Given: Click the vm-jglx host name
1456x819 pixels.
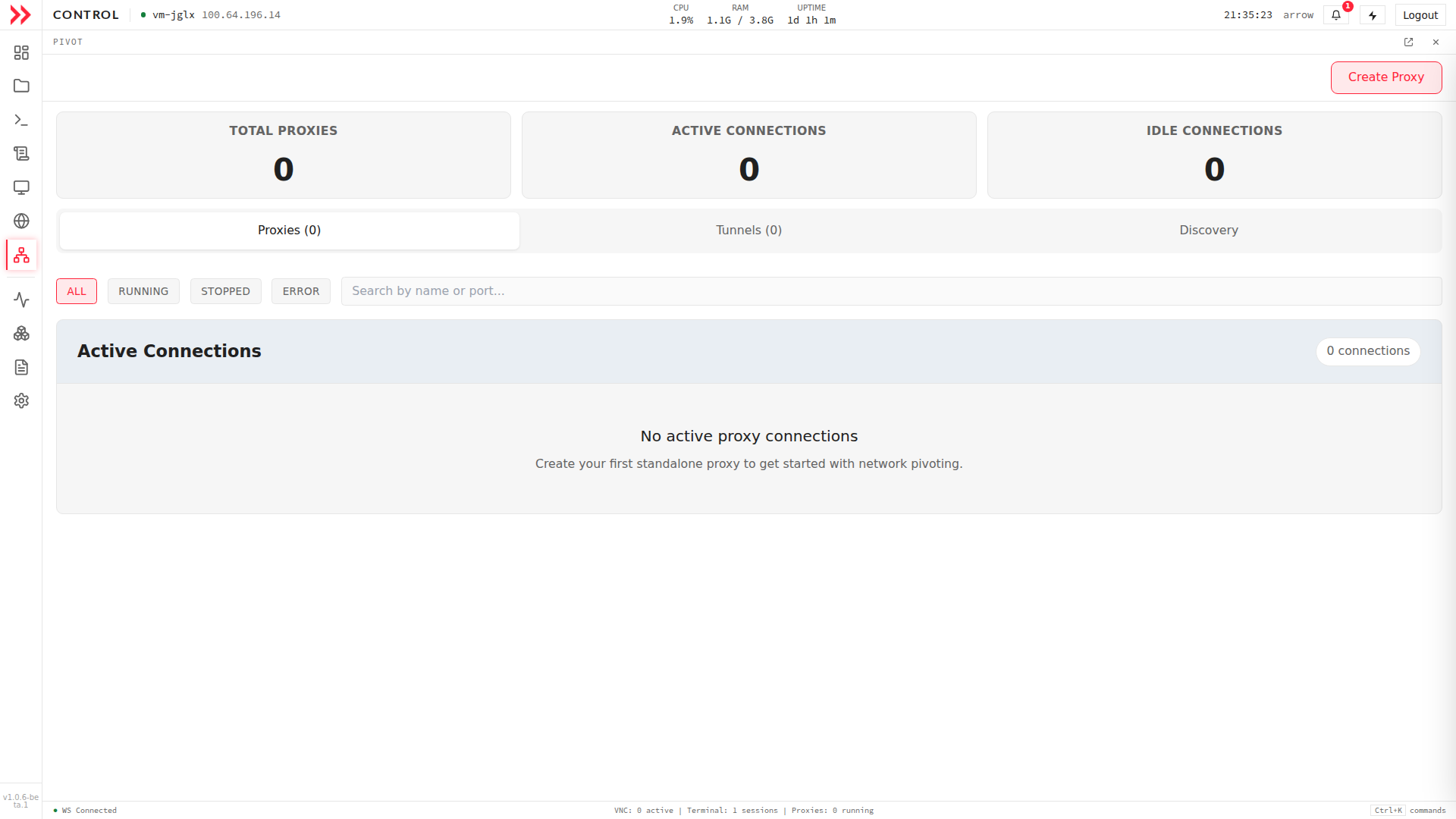Looking at the screenshot, I should [174, 15].
